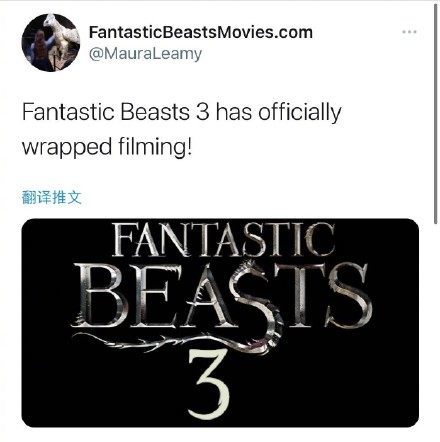This screenshot has height=442, width=440.
Task: Open the FantasticBeastsMovies.com display name
Action: coord(201,32)
